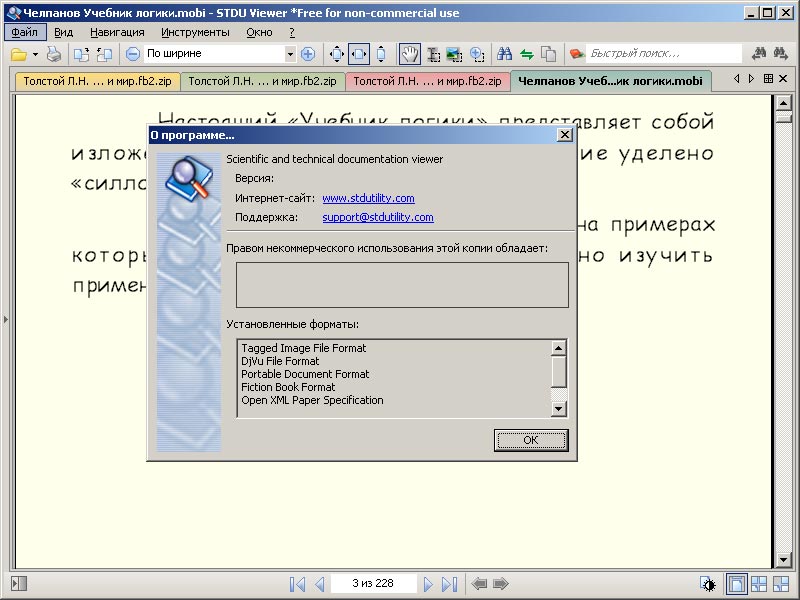Open search with the binoculars icon

click(506, 52)
